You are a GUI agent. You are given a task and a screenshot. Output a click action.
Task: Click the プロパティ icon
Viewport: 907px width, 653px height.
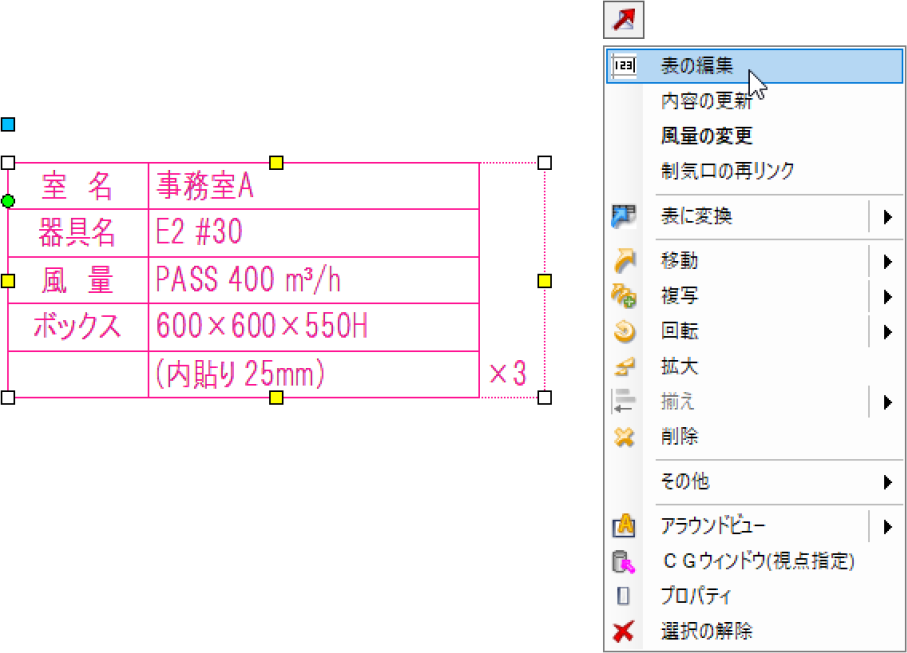(624, 596)
